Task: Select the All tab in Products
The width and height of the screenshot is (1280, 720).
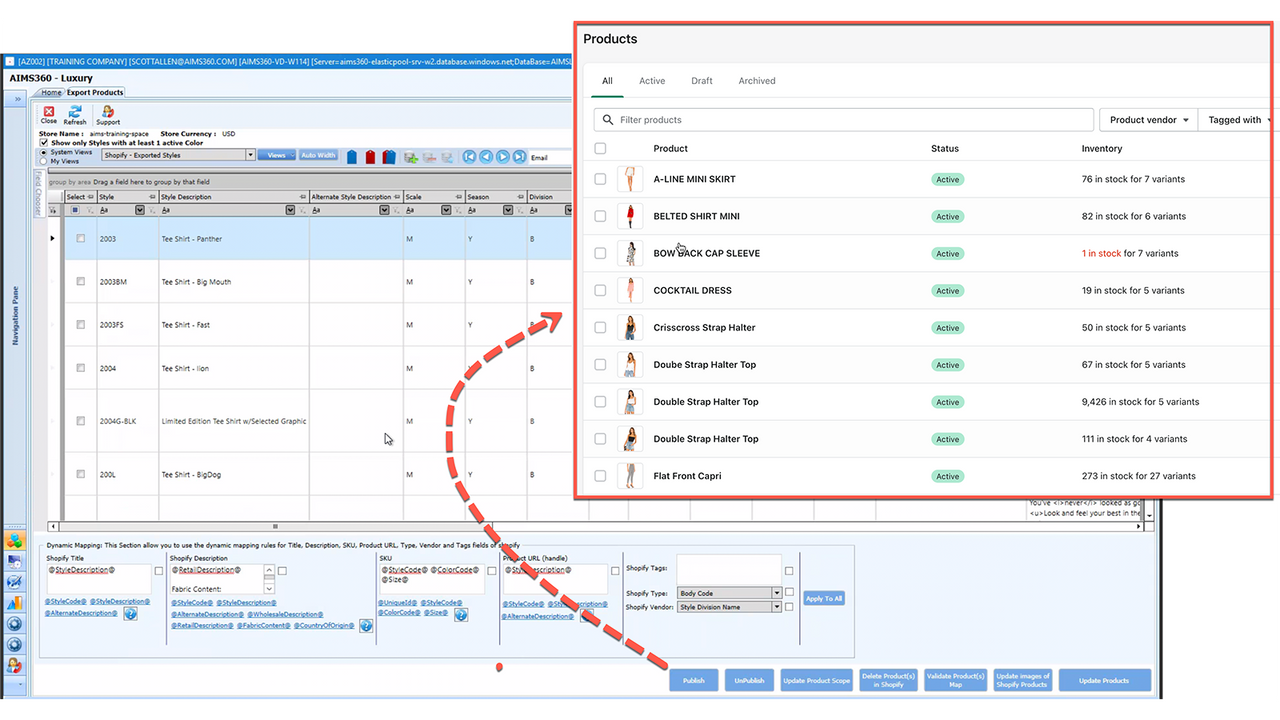Action: [x=607, y=81]
